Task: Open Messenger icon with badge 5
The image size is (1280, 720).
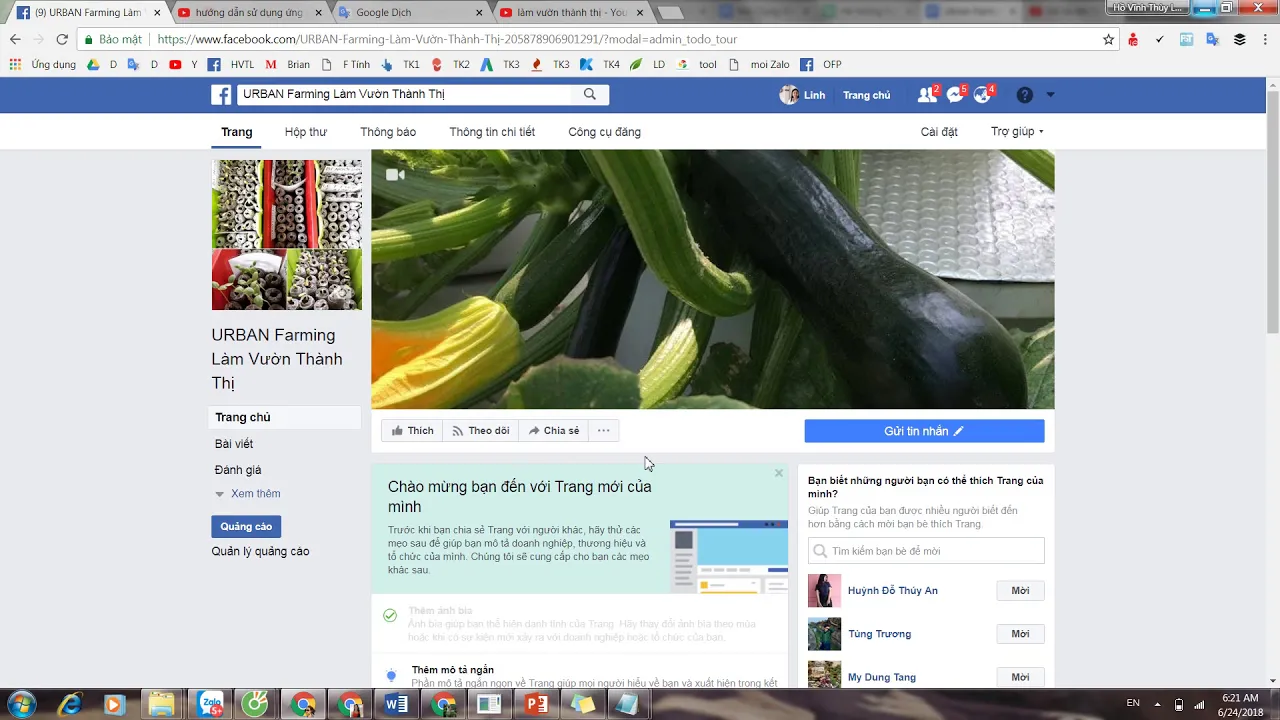Action: [956, 95]
